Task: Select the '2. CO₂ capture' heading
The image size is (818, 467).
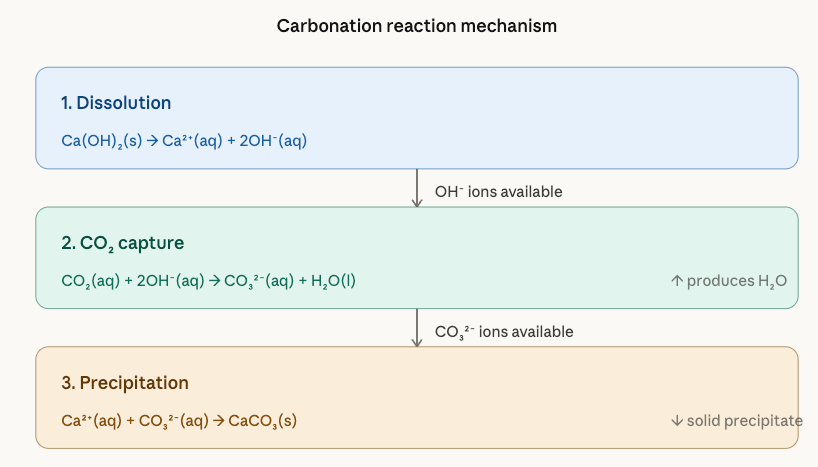Action: (123, 243)
